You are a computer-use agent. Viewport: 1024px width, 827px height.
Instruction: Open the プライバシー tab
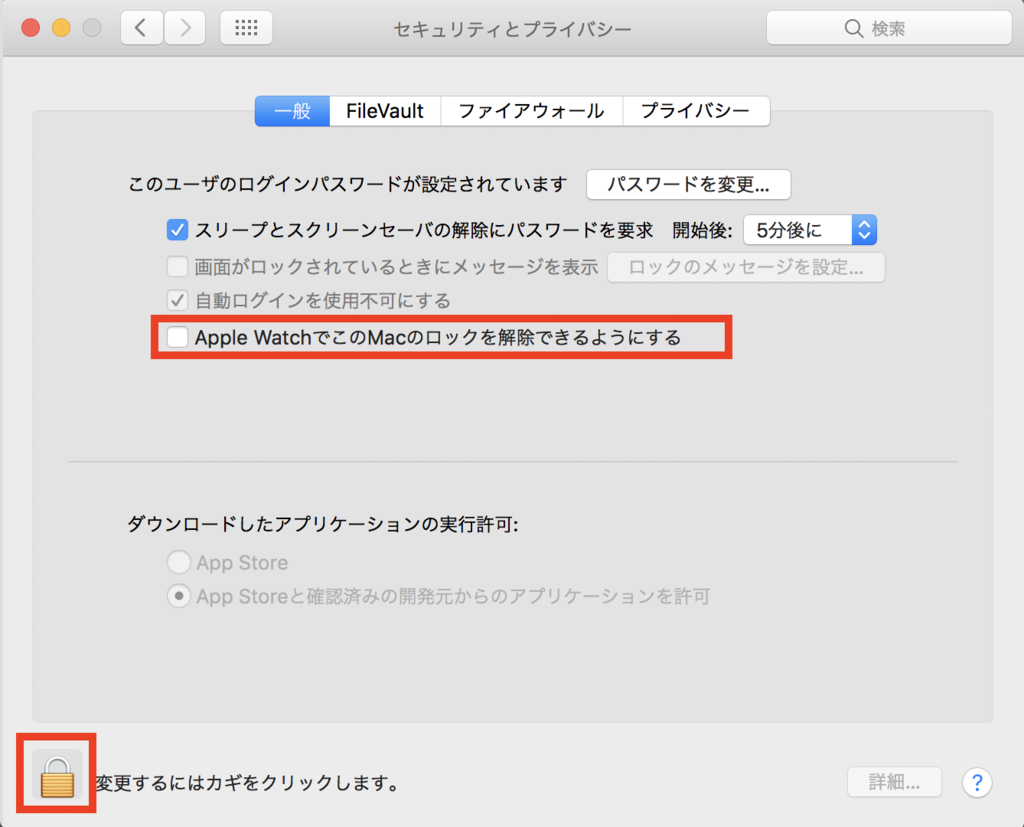[696, 111]
